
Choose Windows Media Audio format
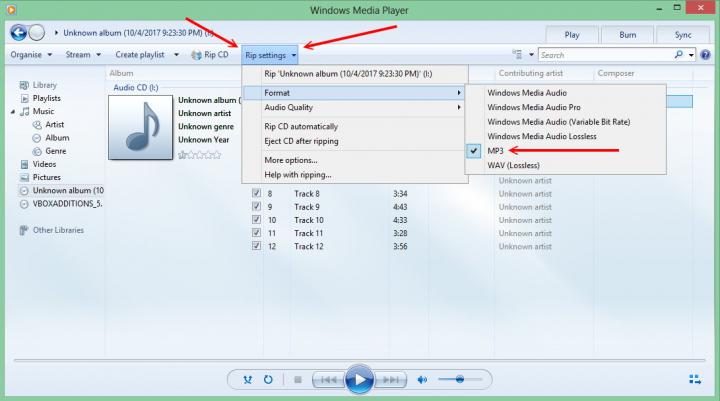coord(565,93)
